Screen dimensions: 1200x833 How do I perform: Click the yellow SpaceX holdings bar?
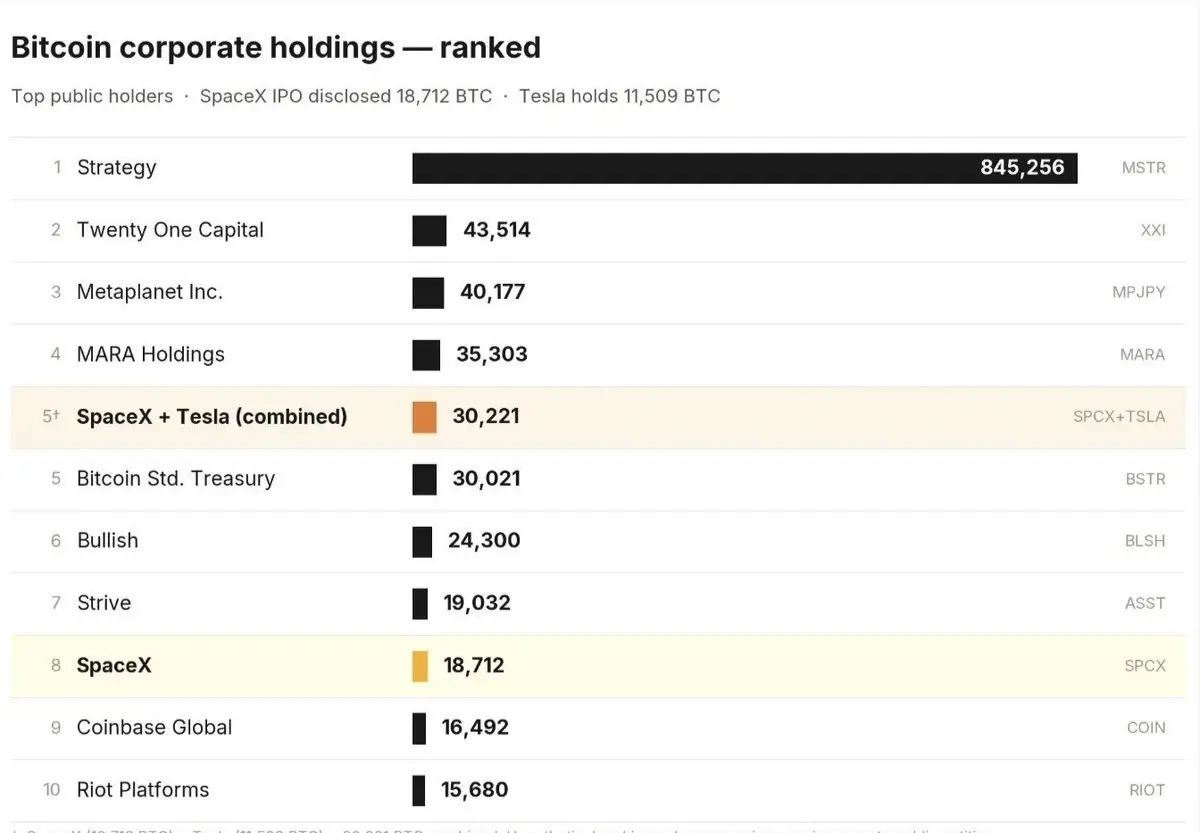[x=420, y=666]
